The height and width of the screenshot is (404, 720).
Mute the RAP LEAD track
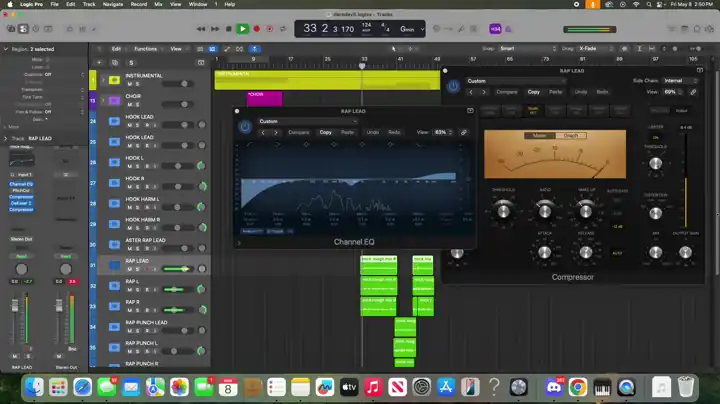click(129, 269)
